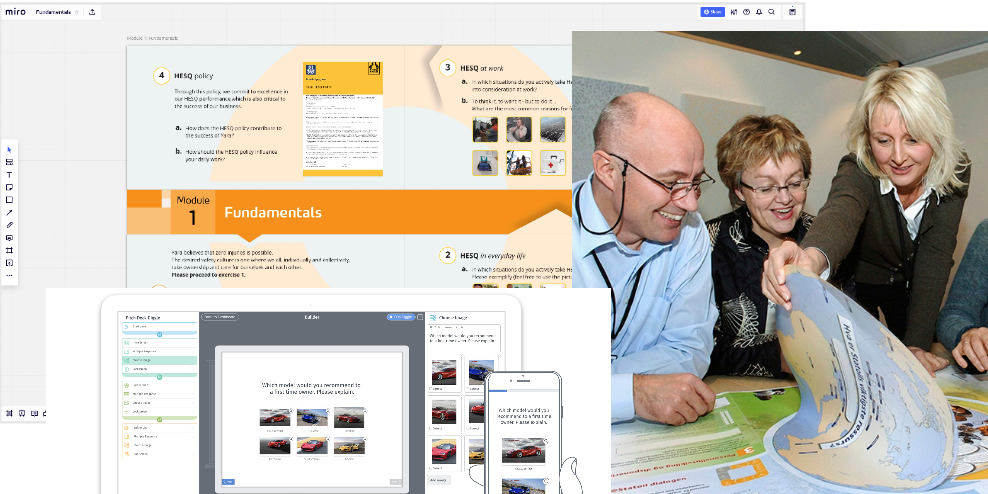988x494 pixels.
Task: Open the Comment tool in toolbar
Action: pyautogui.click(x=9, y=238)
